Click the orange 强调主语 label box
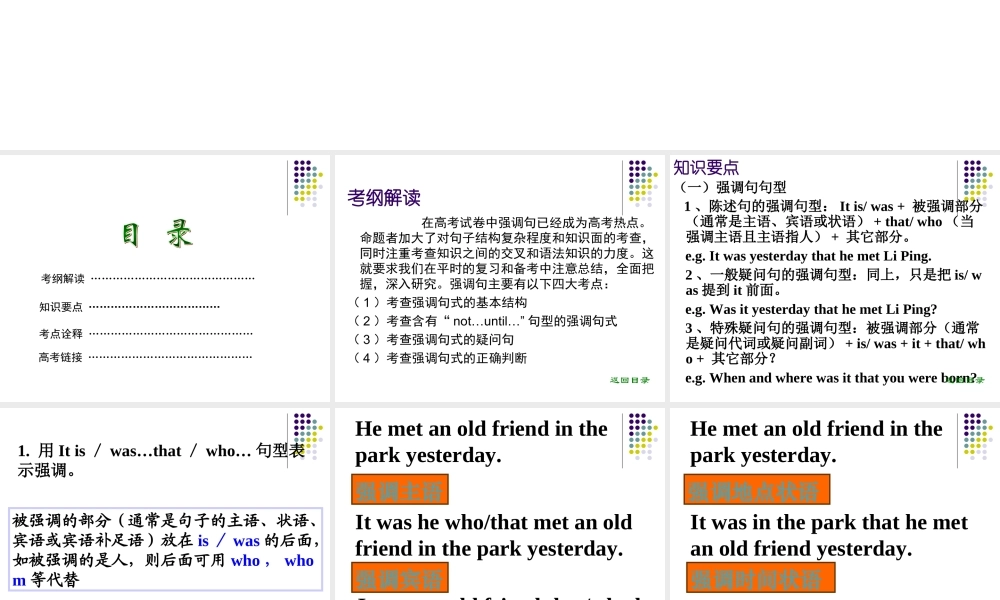 [x=400, y=490]
